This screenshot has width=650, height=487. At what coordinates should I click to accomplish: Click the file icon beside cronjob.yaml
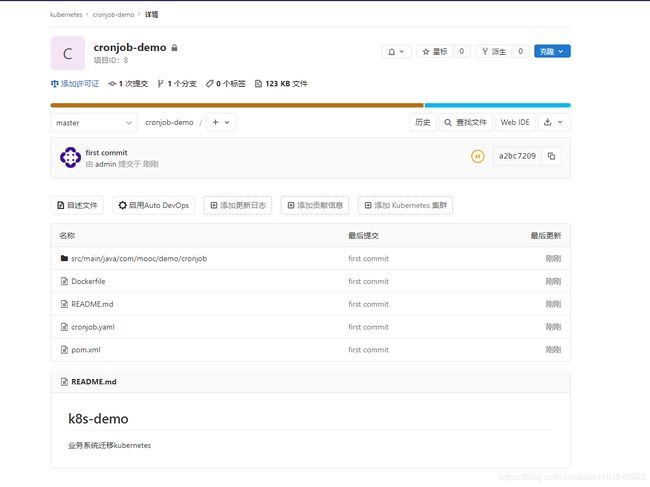pyautogui.click(x=64, y=327)
